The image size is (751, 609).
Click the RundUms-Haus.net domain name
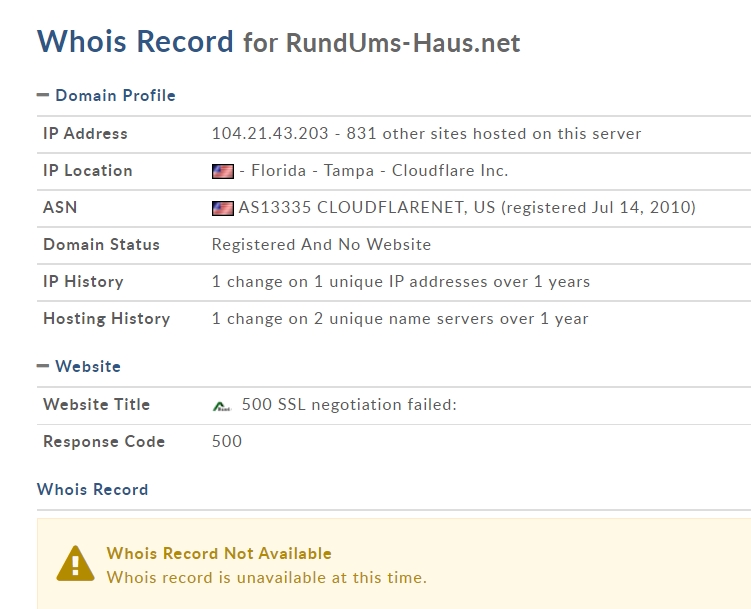(x=403, y=43)
